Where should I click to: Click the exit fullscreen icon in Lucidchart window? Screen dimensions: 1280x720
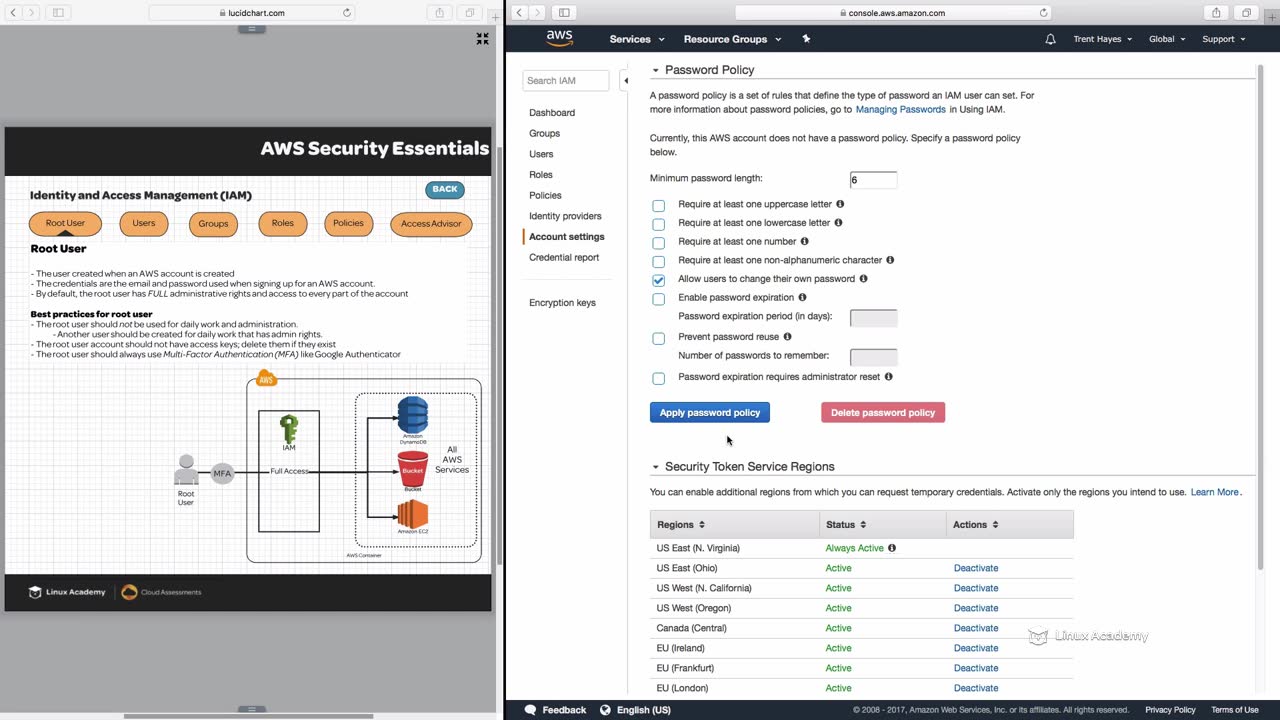tap(483, 39)
